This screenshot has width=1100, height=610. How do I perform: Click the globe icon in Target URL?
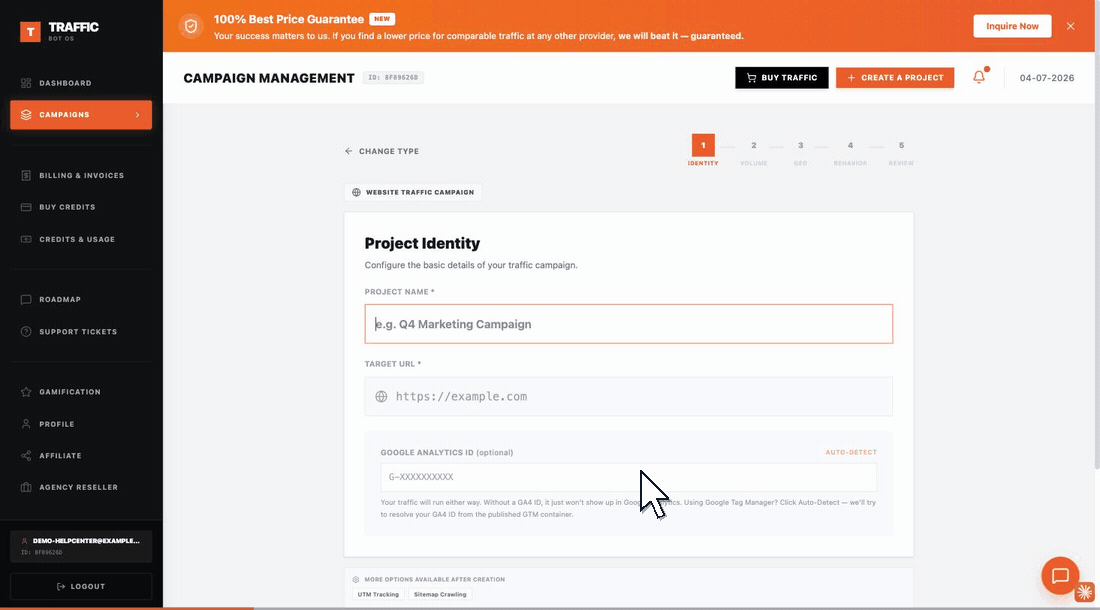coord(381,396)
